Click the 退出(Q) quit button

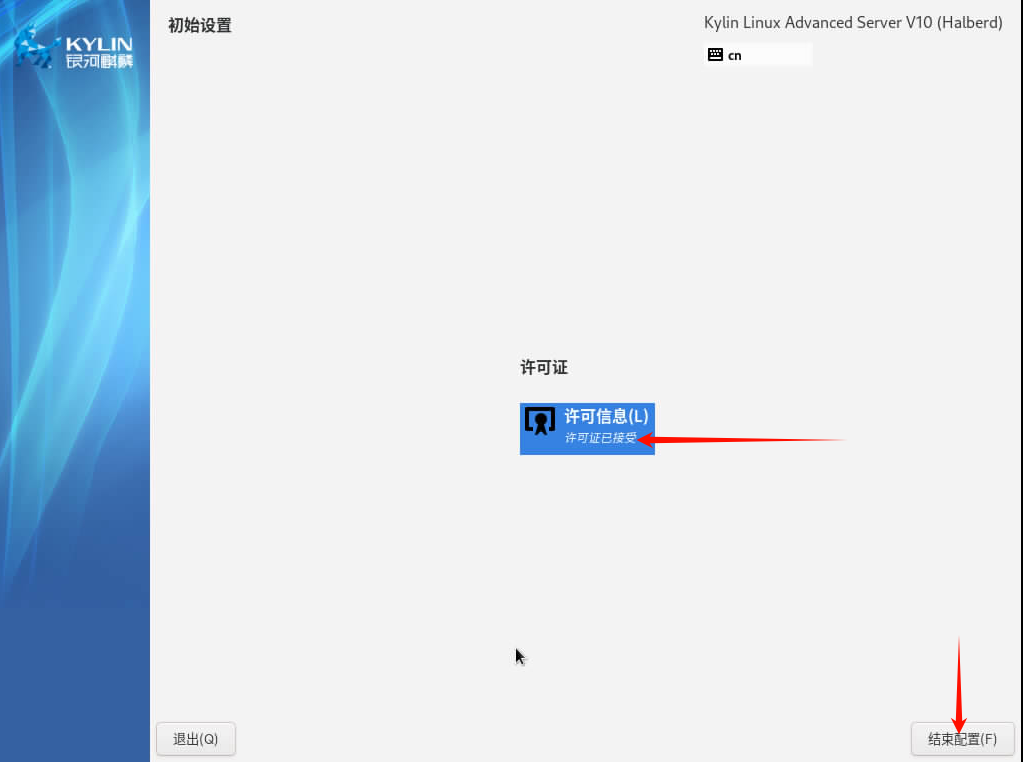[x=195, y=739]
